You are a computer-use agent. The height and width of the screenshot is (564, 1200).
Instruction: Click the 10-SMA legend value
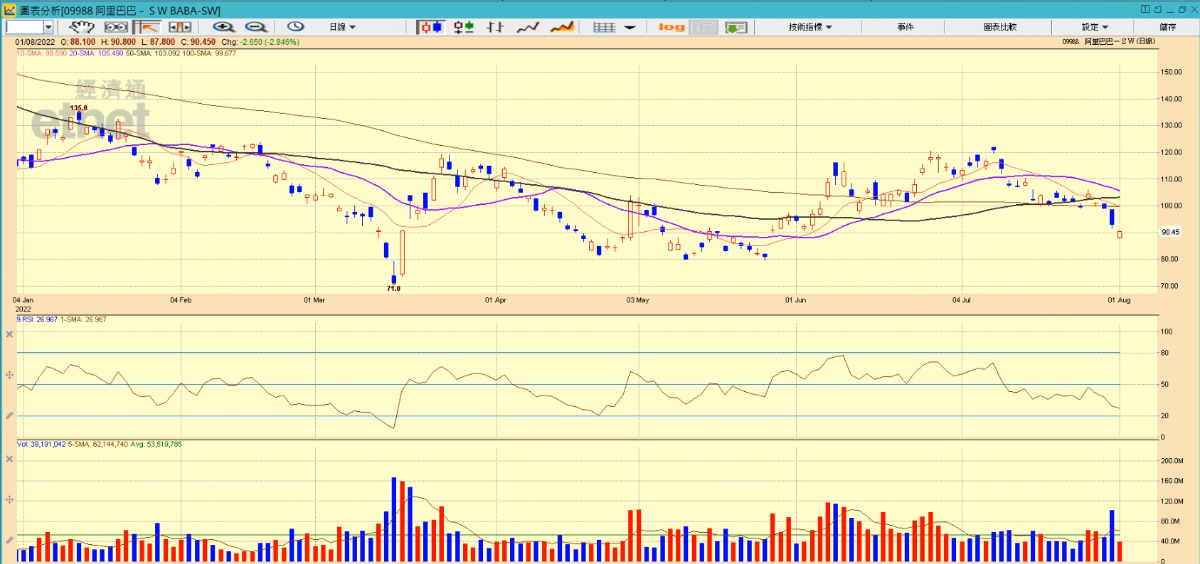42,52
